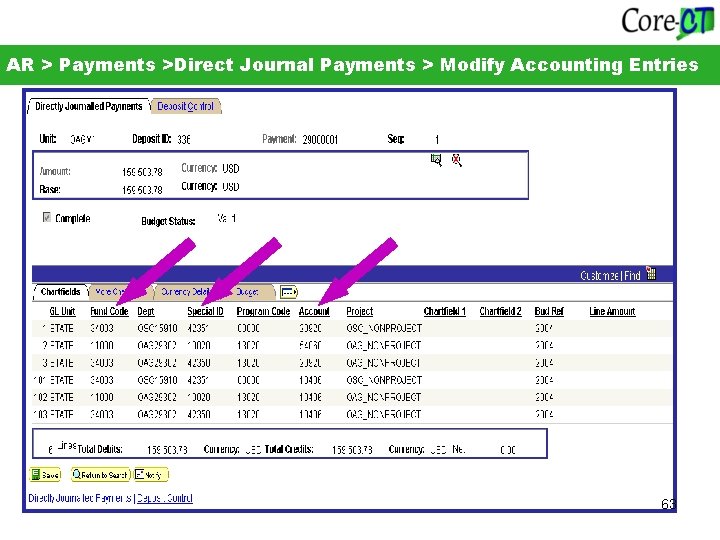Open the Deposit Control tab
The height and width of the screenshot is (540, 720).
point(186,106)
